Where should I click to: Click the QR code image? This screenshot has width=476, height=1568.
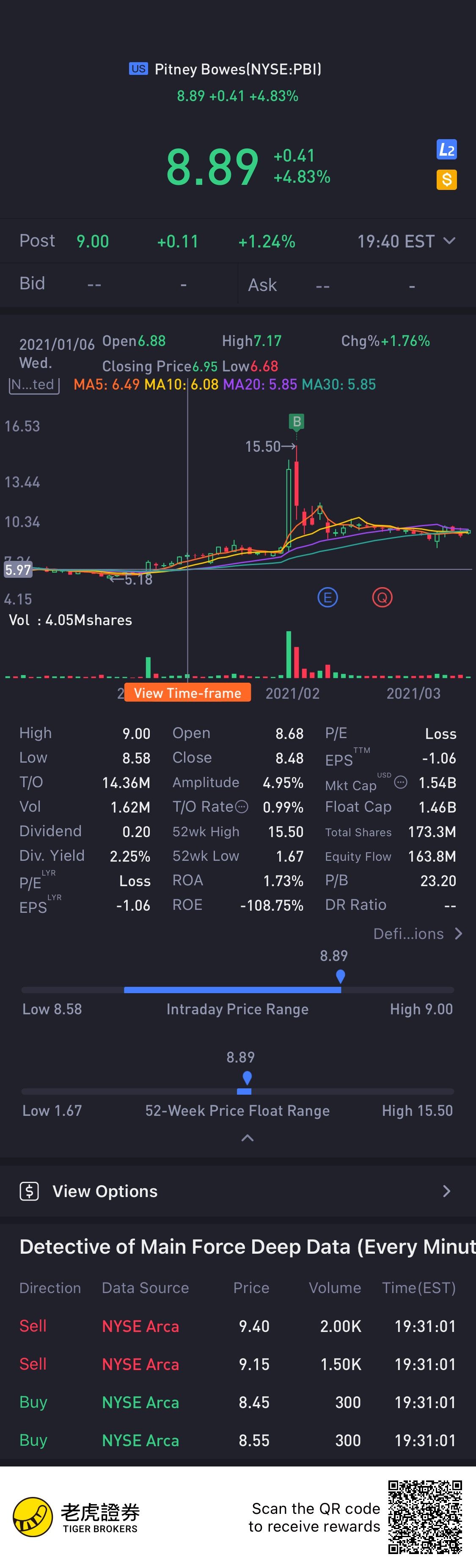(425, 1517)
